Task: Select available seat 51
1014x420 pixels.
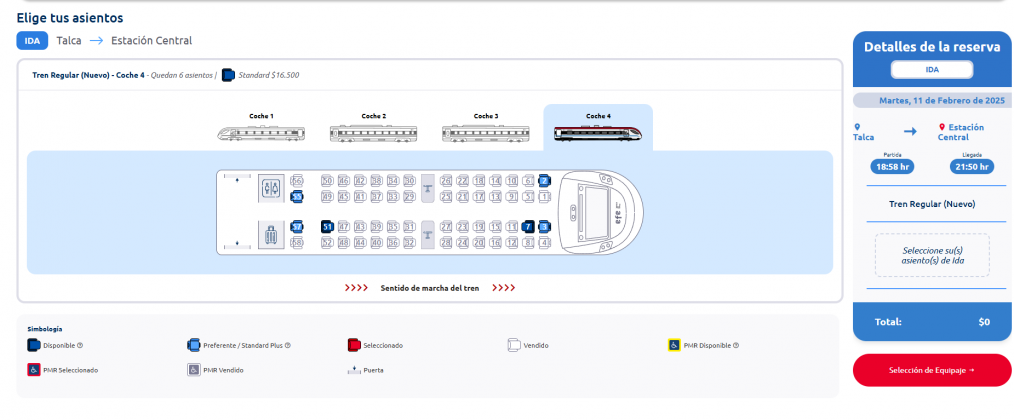Action: [327, 227]
